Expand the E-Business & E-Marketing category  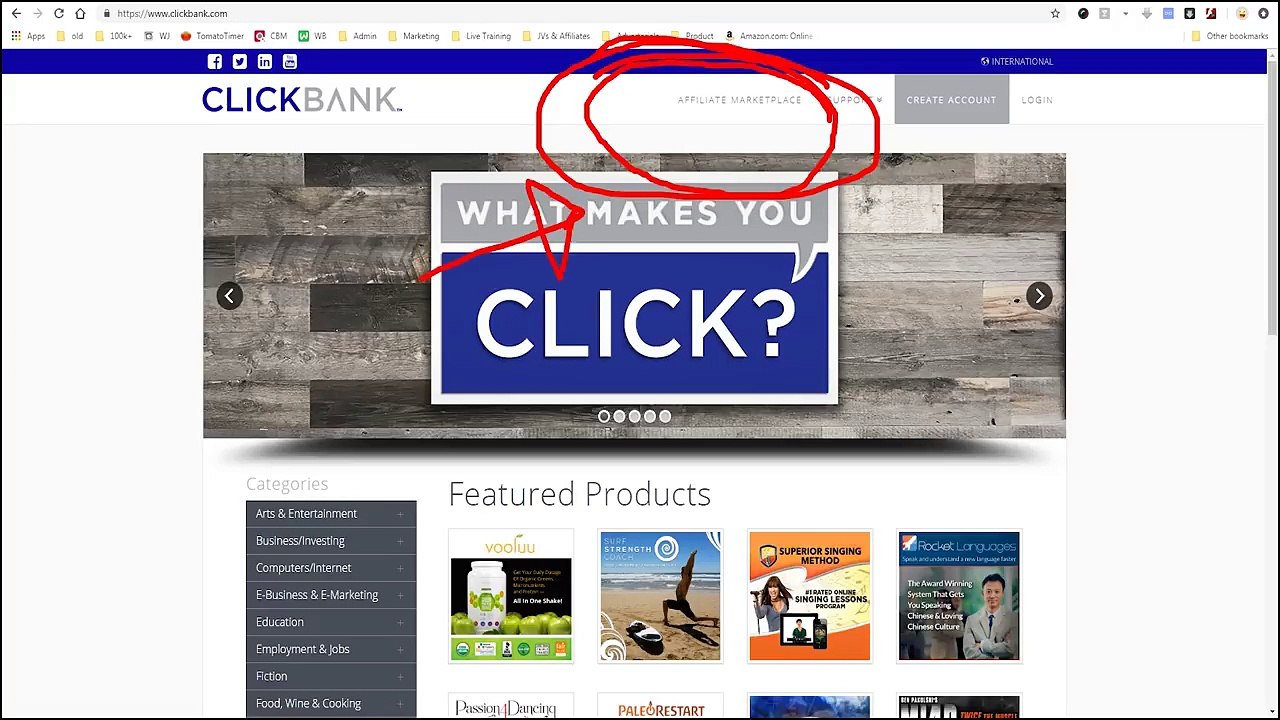pyautogui.click(x=331, y=595)
